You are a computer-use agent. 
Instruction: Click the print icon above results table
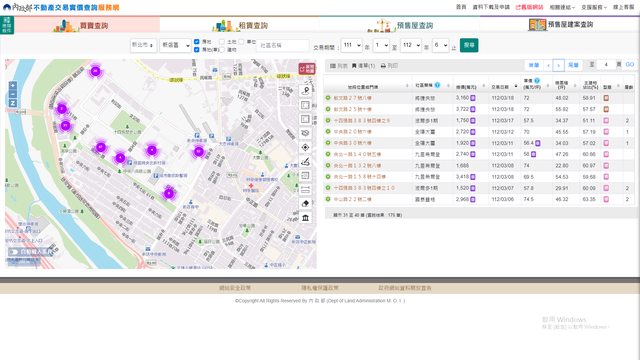389,66
